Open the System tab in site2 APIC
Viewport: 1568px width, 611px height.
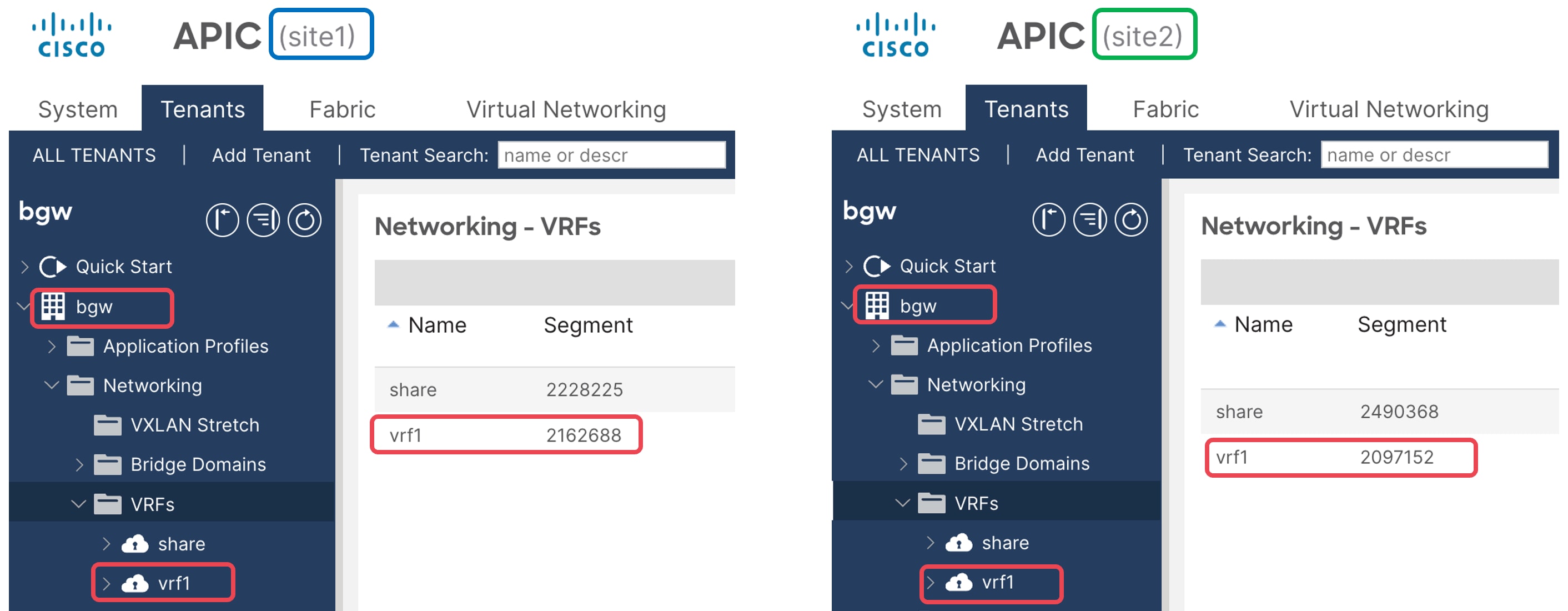click(x=902, y=109)
